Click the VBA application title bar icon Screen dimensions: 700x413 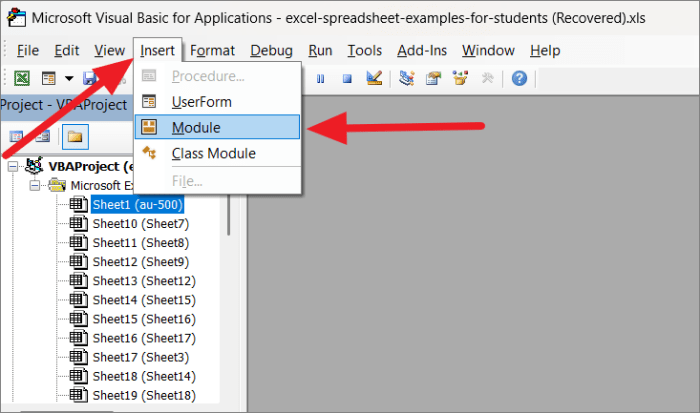(x=16, y=17)
